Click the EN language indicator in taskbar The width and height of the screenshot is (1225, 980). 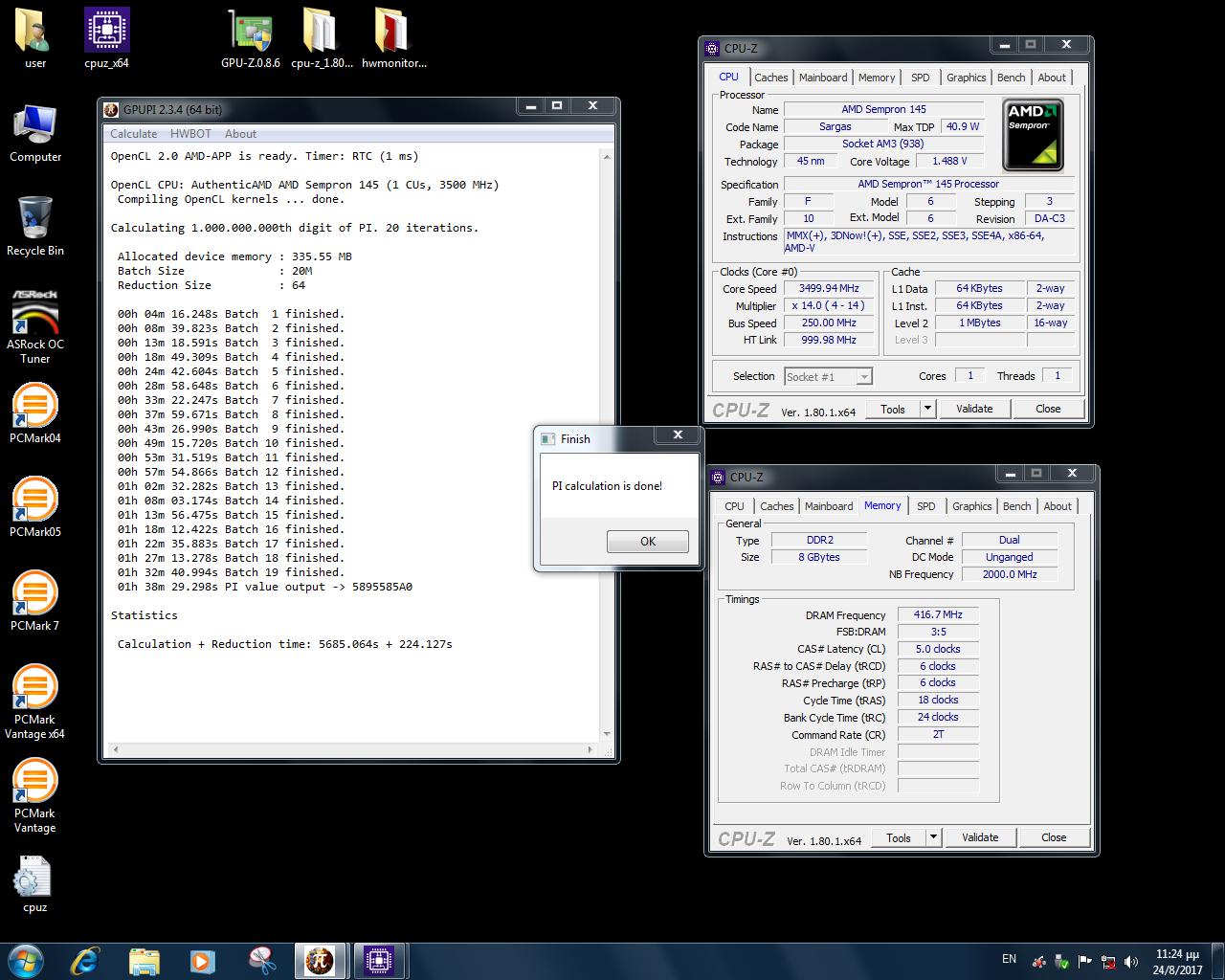[x=1009, y=959]
